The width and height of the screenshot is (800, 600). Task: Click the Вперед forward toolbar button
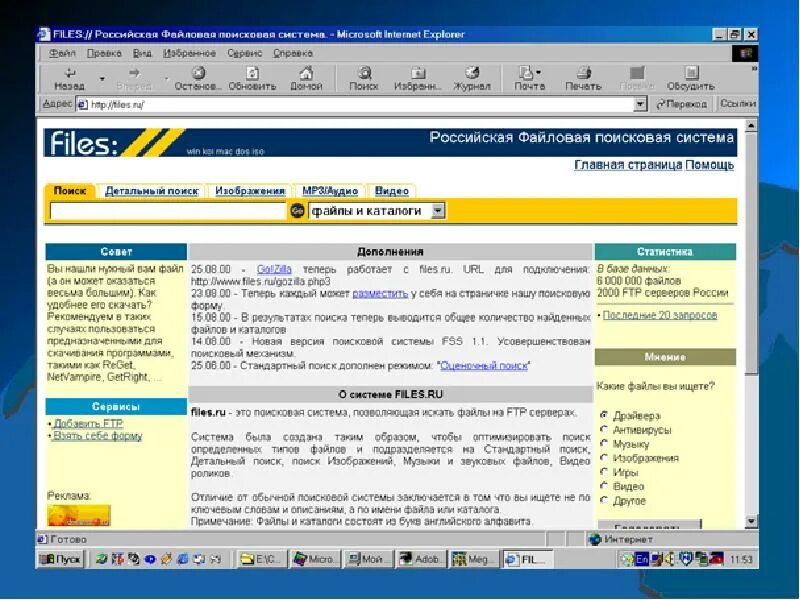coord(134,79)
